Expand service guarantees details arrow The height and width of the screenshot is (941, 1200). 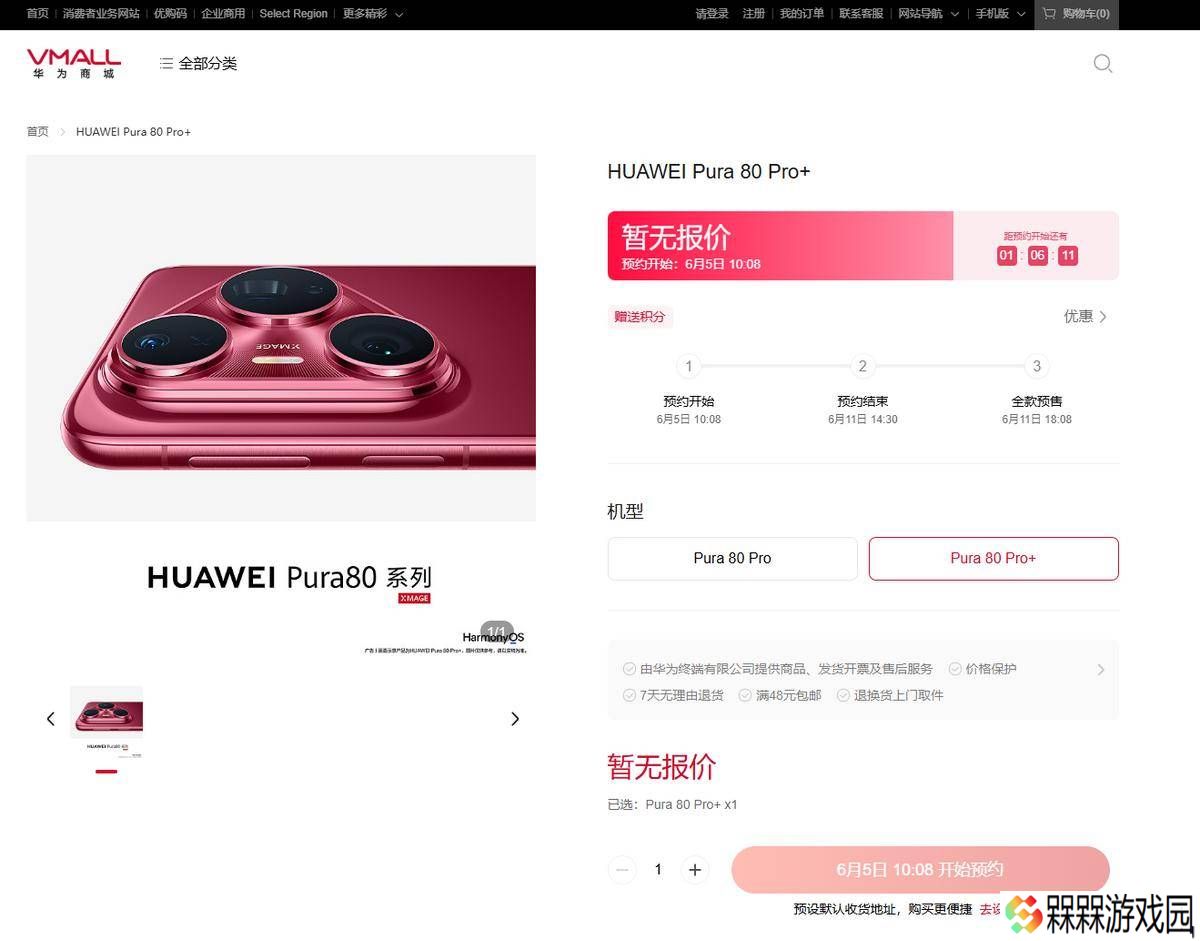tap(1101, 670)
